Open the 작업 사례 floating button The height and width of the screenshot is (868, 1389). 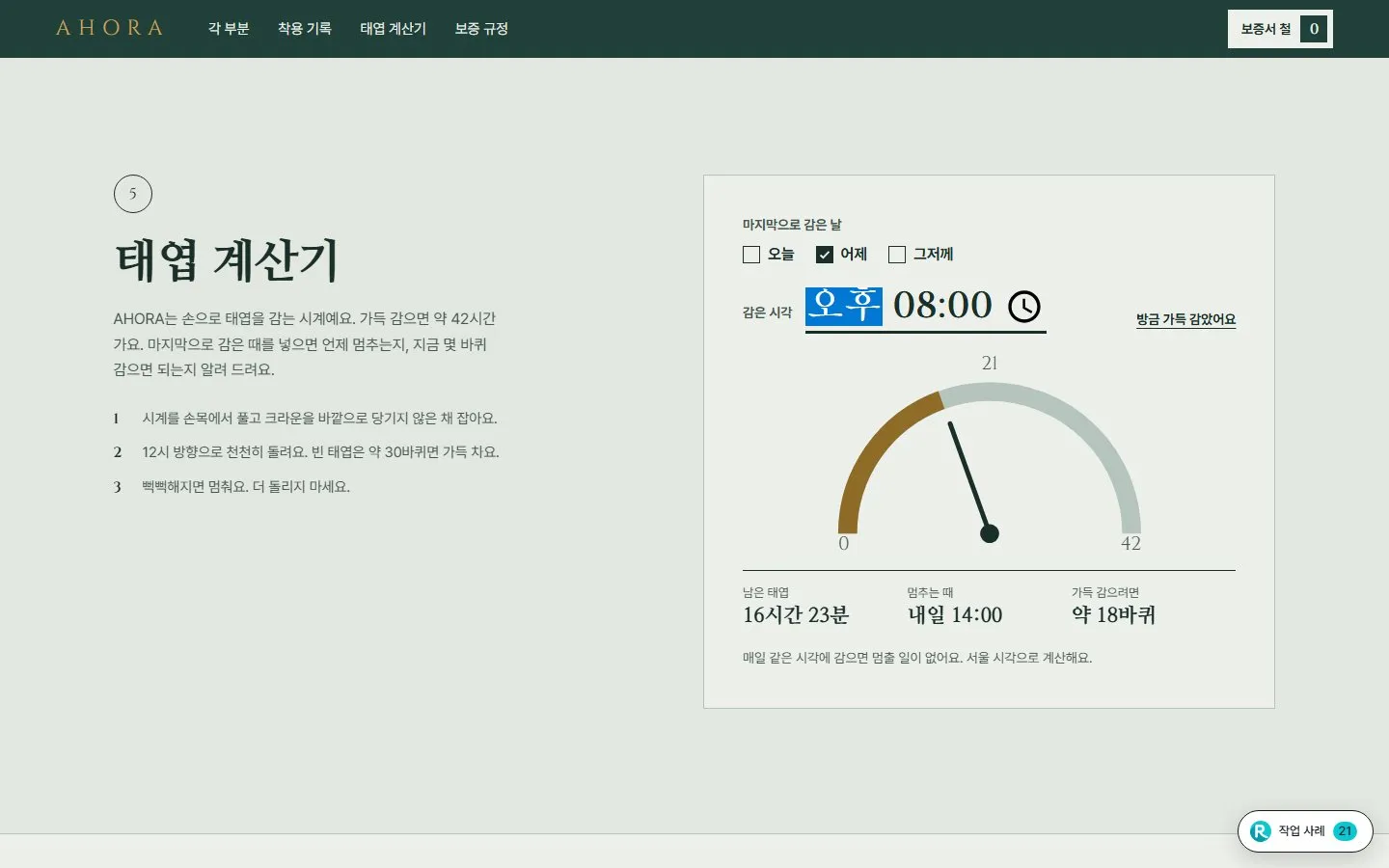pos(1305,831)
